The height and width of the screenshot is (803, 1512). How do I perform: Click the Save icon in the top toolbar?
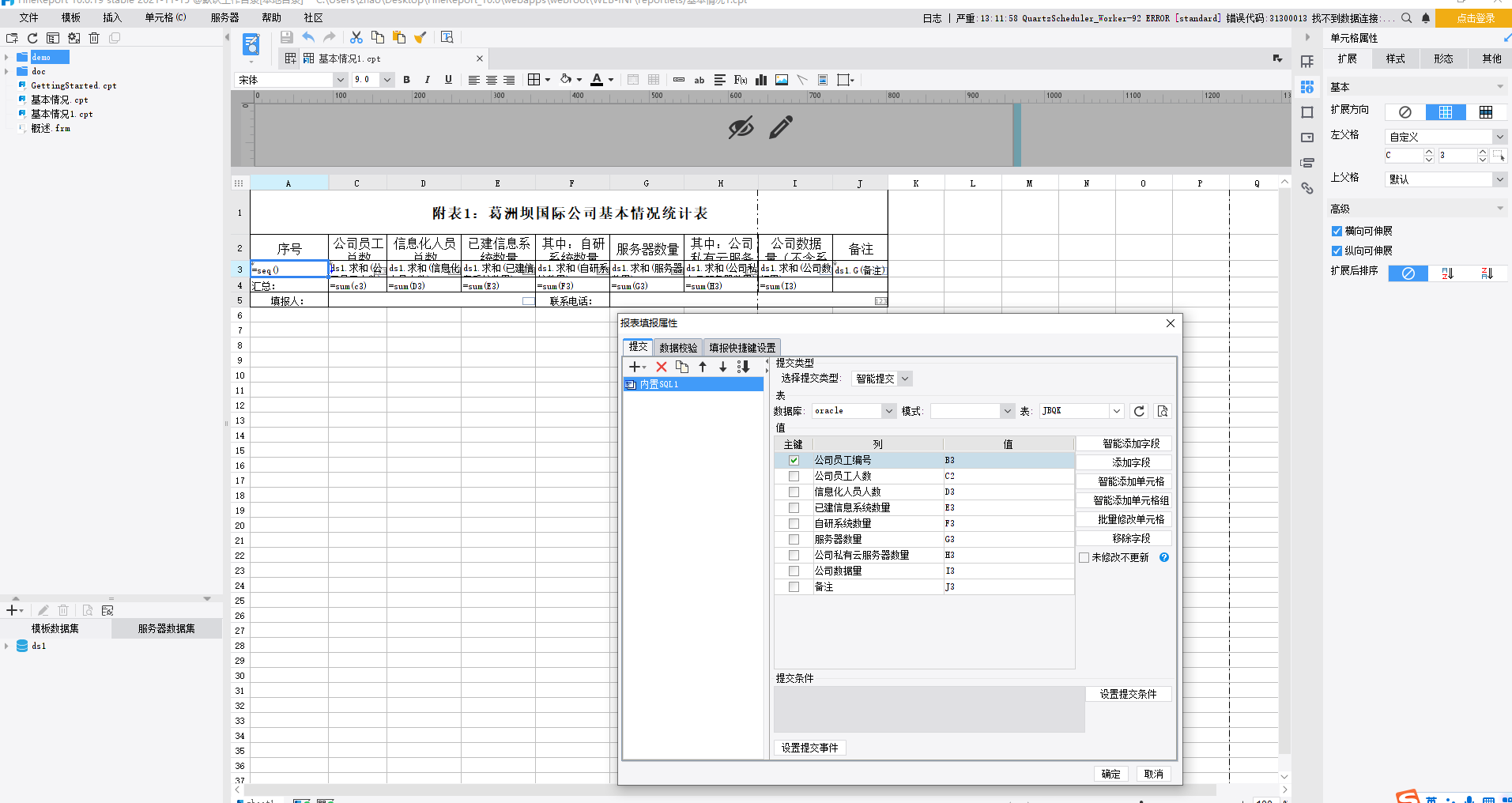click(x=286, y=37)
